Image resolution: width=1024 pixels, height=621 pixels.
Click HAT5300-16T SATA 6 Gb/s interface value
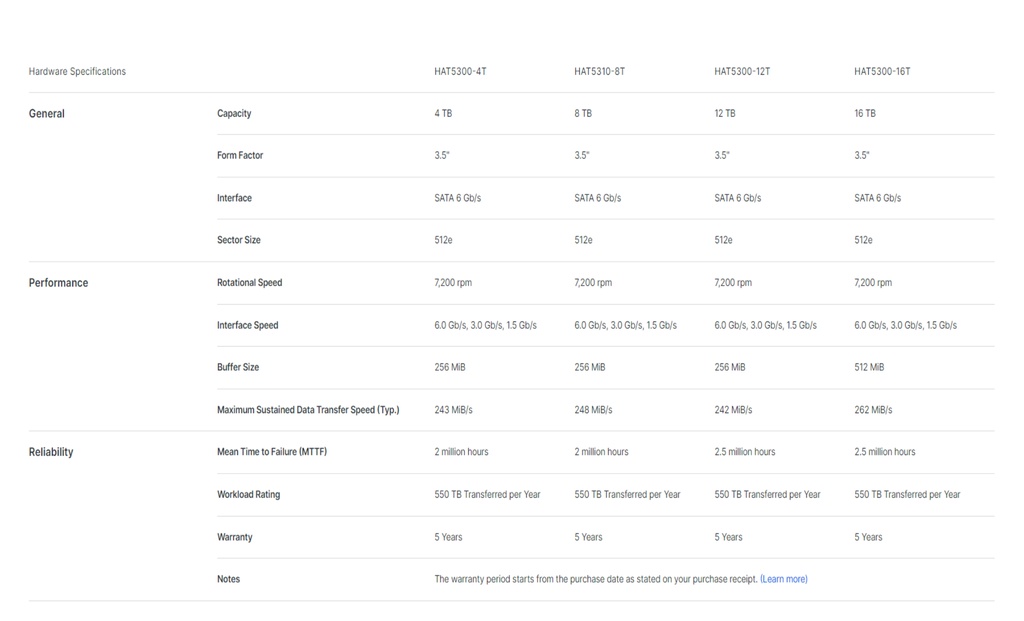pyautogui.click(x=878, y=198)
